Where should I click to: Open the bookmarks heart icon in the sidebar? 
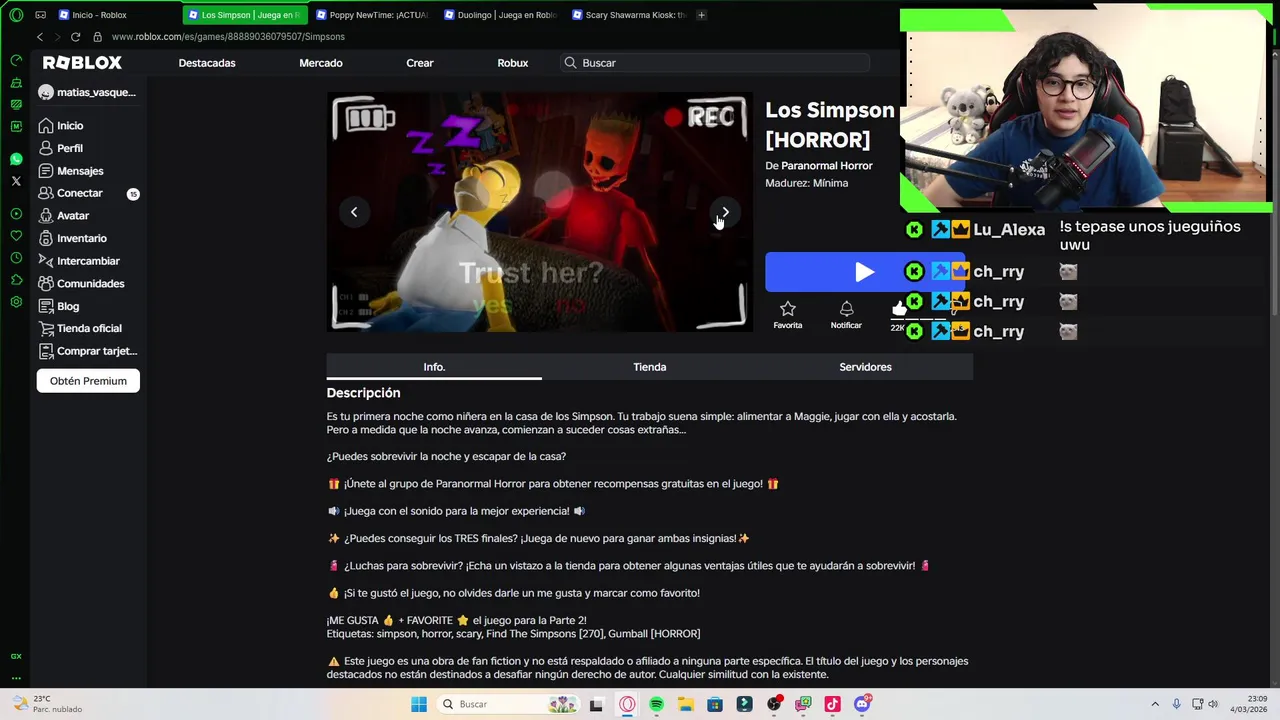pos(16,235)
